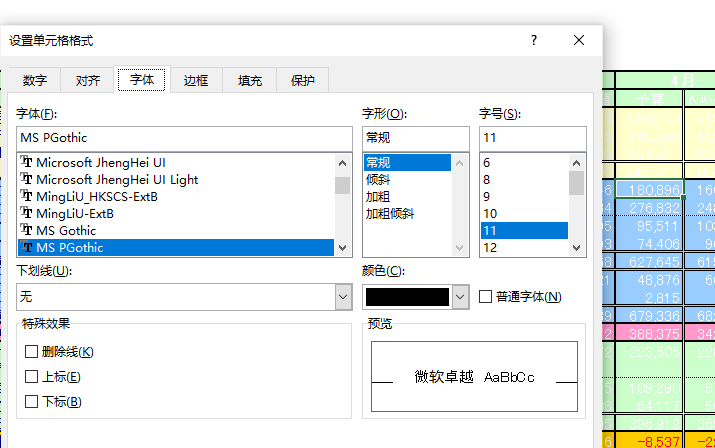Select Microsoft JhengHei UI Light font

(117, 179)
